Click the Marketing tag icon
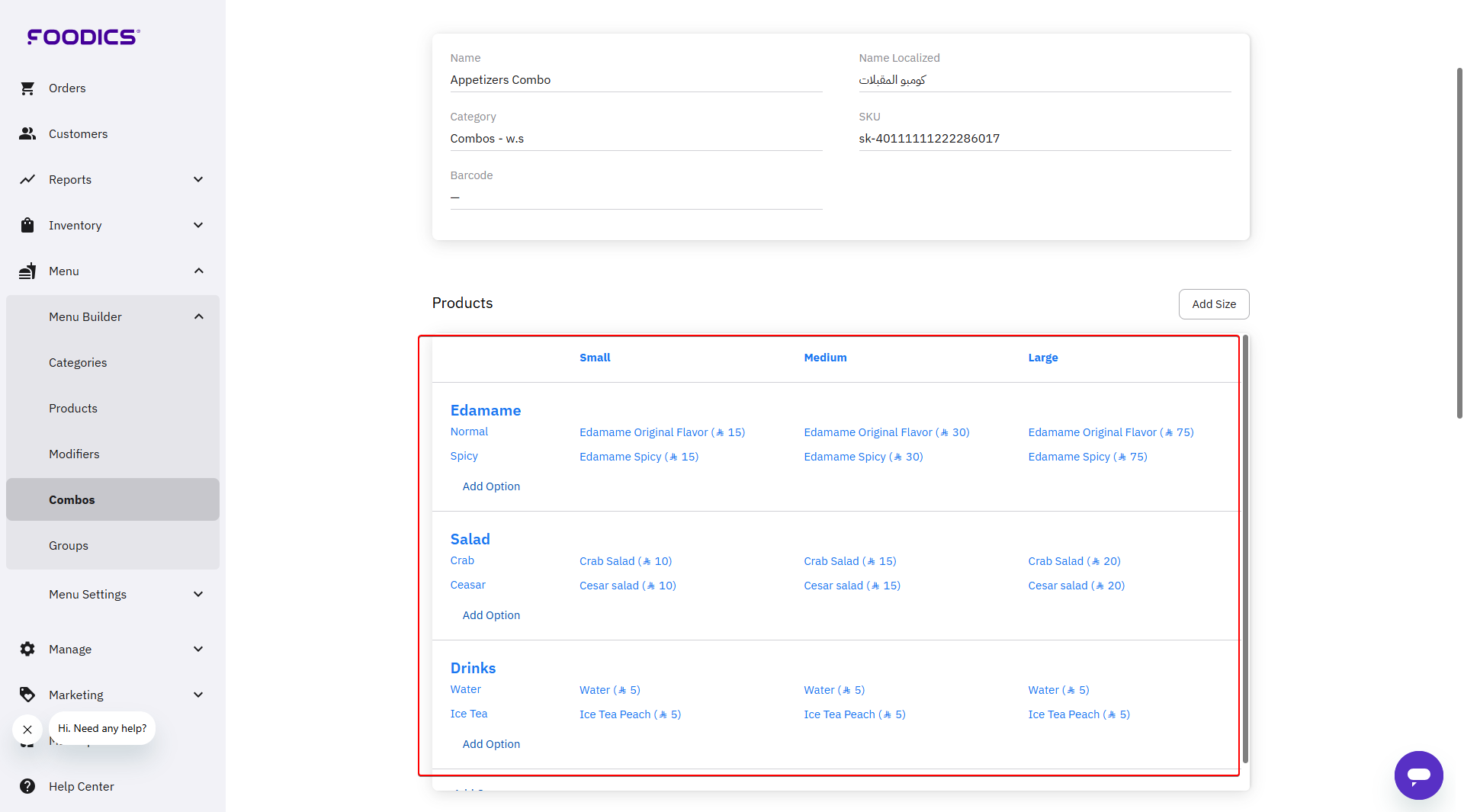 pyautogui.click(x=27, y=695)
